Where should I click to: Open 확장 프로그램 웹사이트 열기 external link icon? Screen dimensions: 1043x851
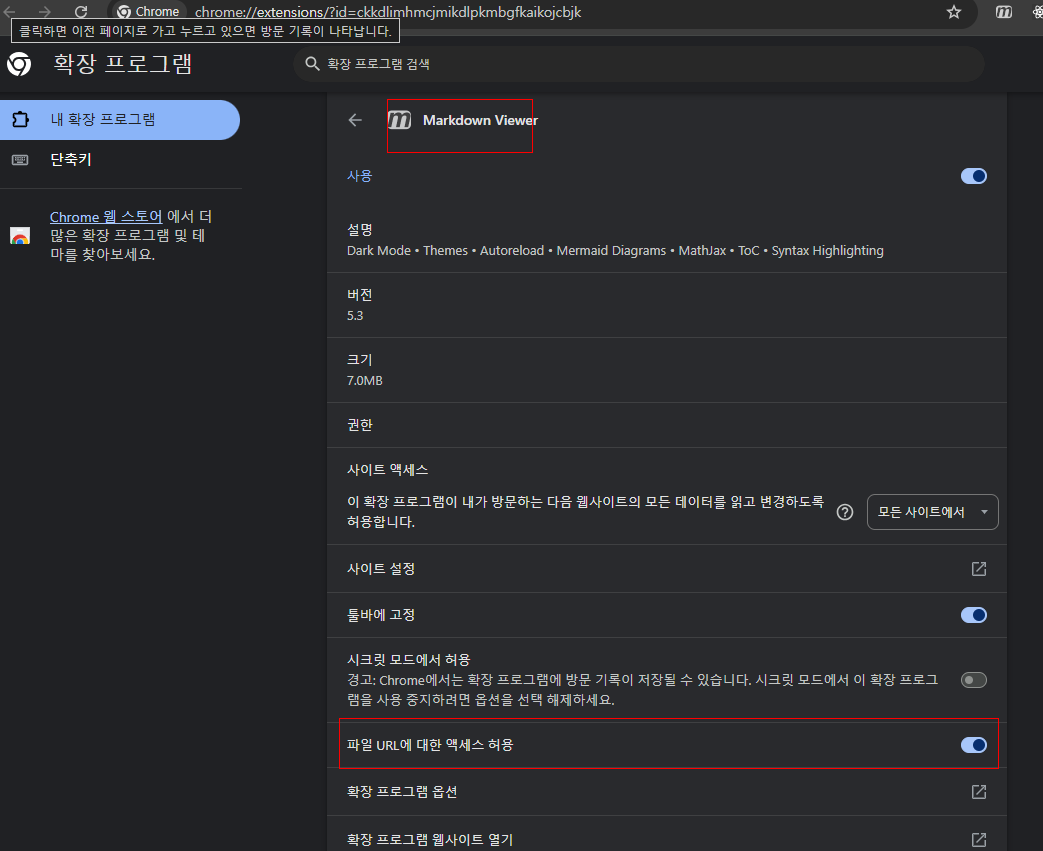point(978,840)
